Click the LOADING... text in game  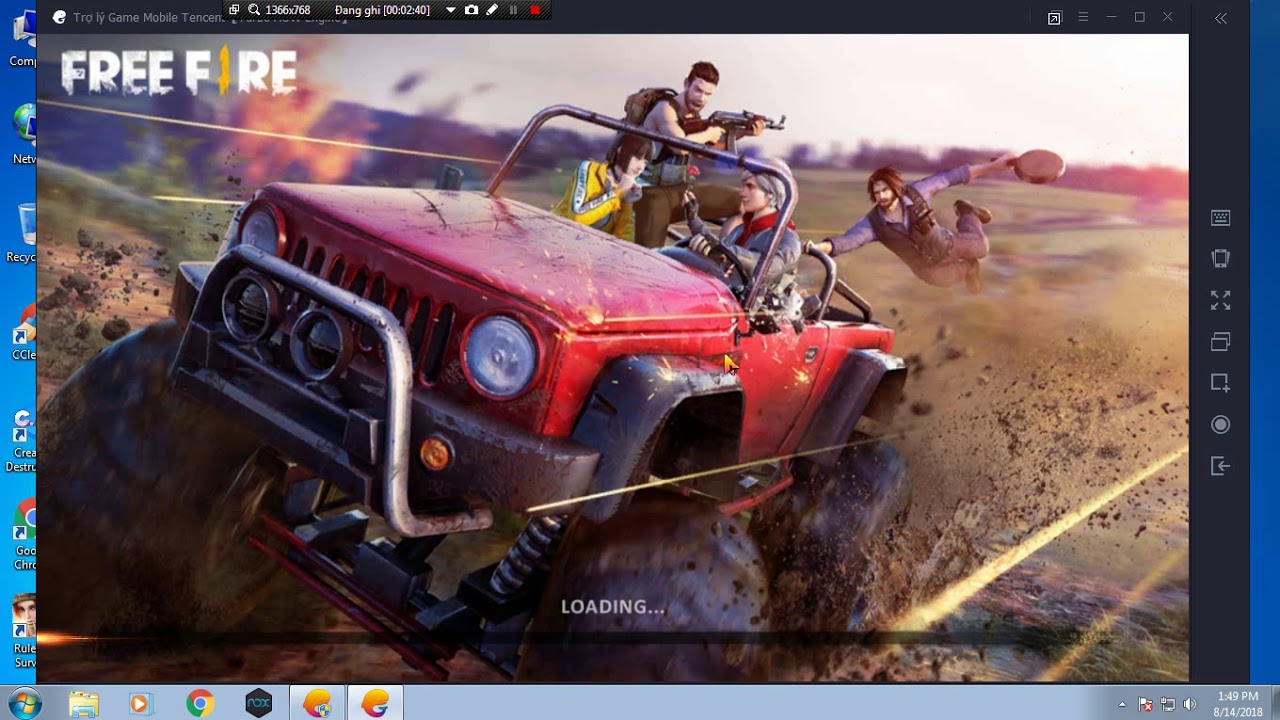(613, 607)
